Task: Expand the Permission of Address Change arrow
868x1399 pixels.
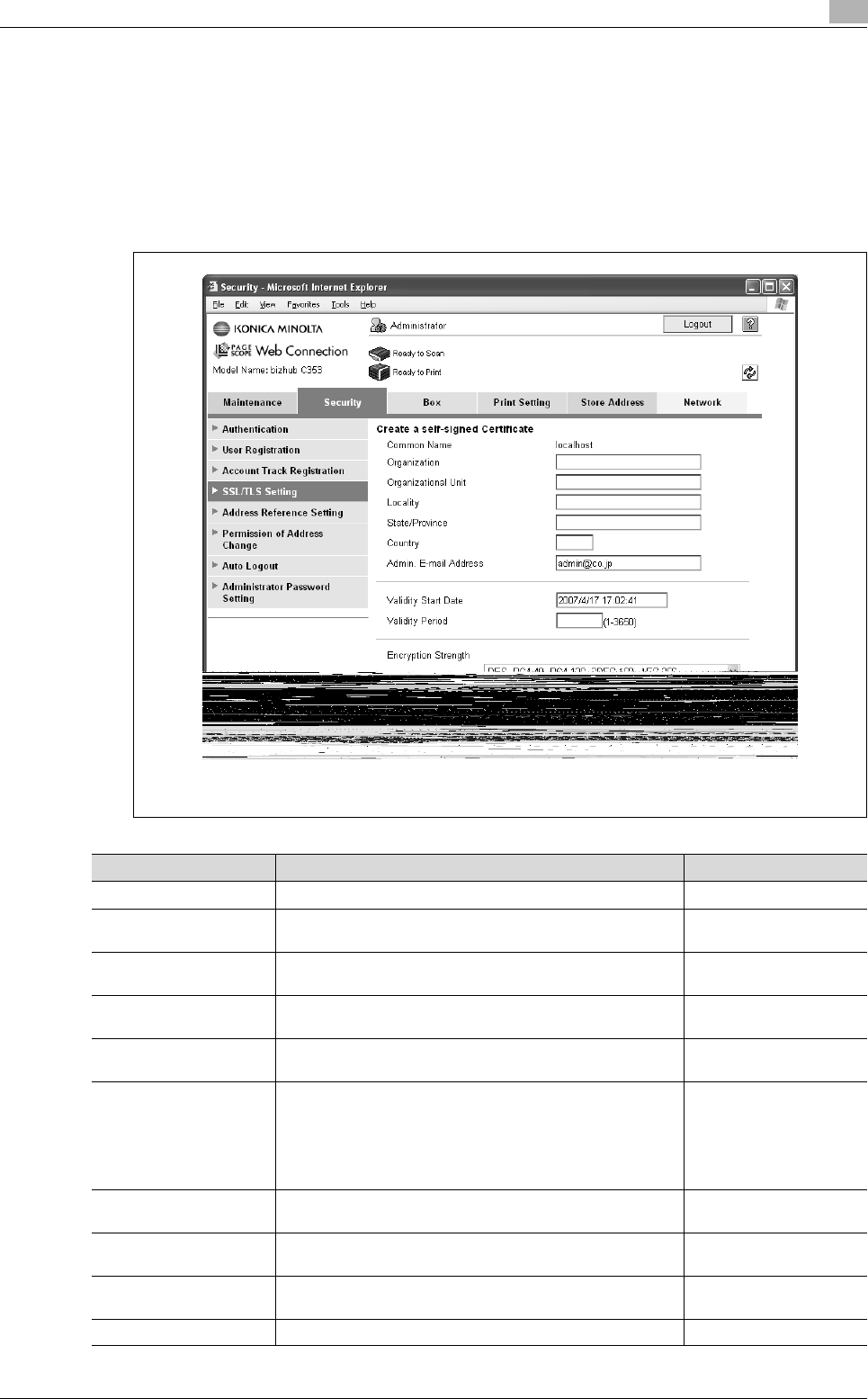Action: click(x=215, y=533)
